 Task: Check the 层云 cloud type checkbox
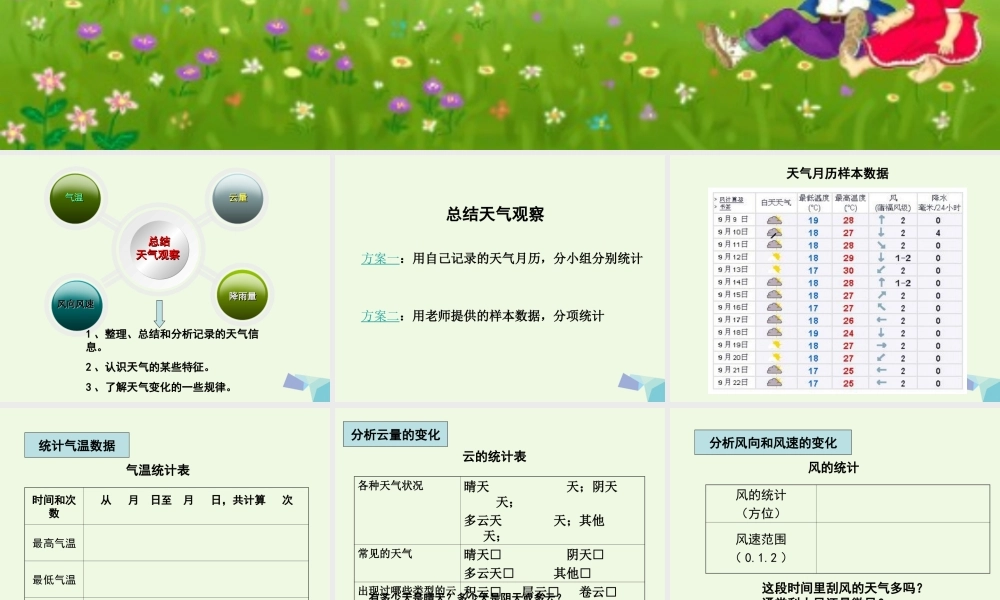tap(553, 593)
